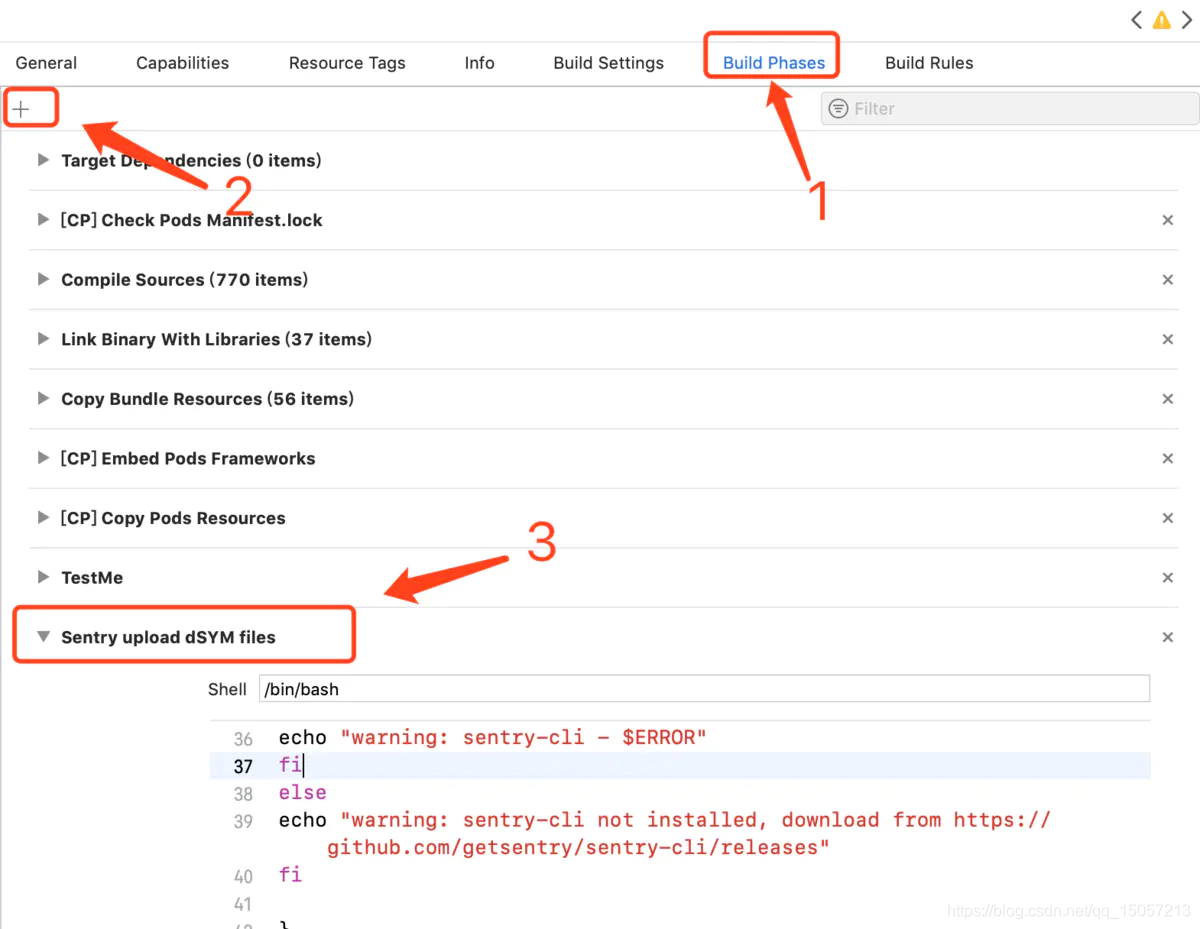This screenshot has height=929, width=1200.
Task: Select 'Sentry upload dSYM files' title
Action: click(x=168, y=637)
